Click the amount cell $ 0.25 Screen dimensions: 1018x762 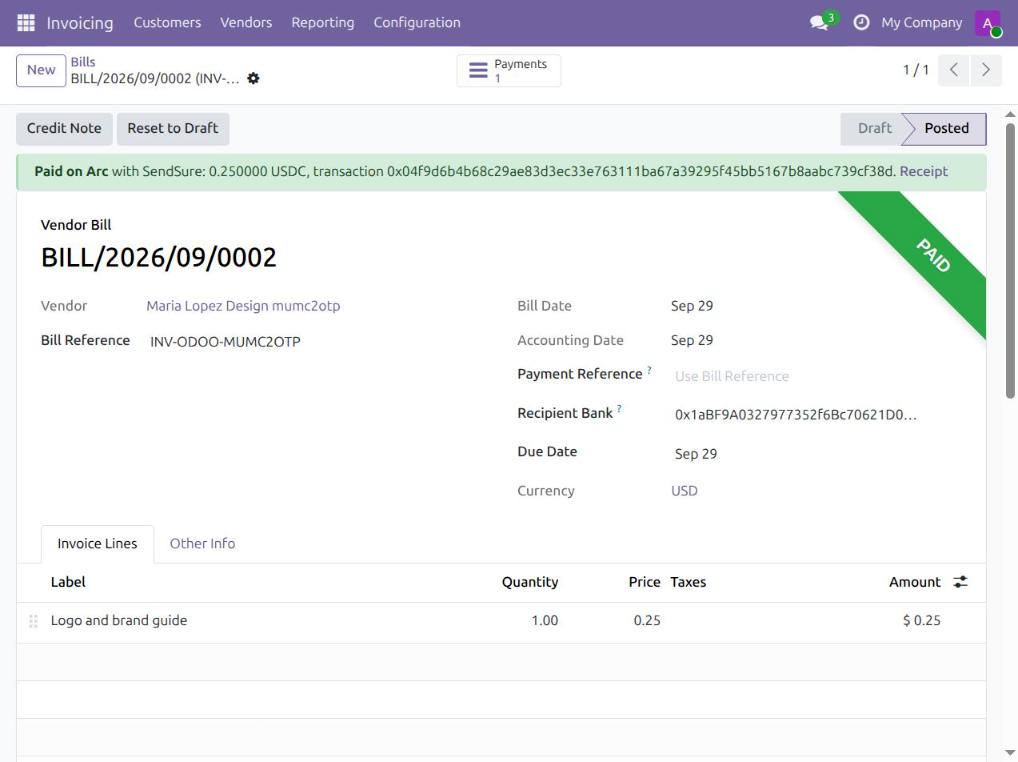pyautogui.click(x=921, y=621)
